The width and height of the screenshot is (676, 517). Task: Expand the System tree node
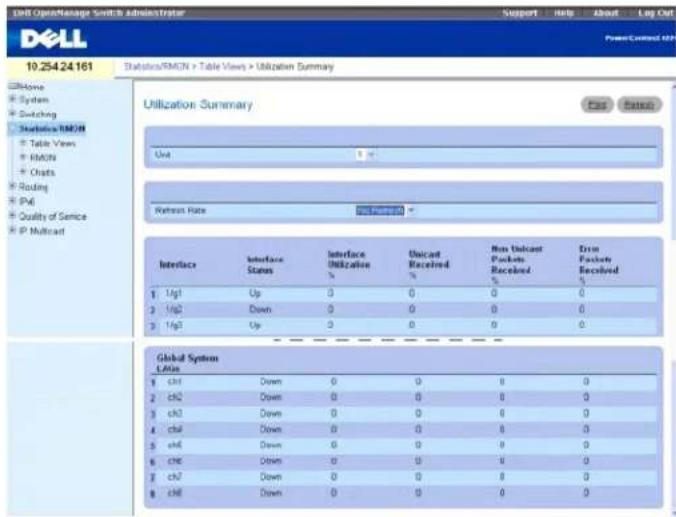[x=13, y=100]
